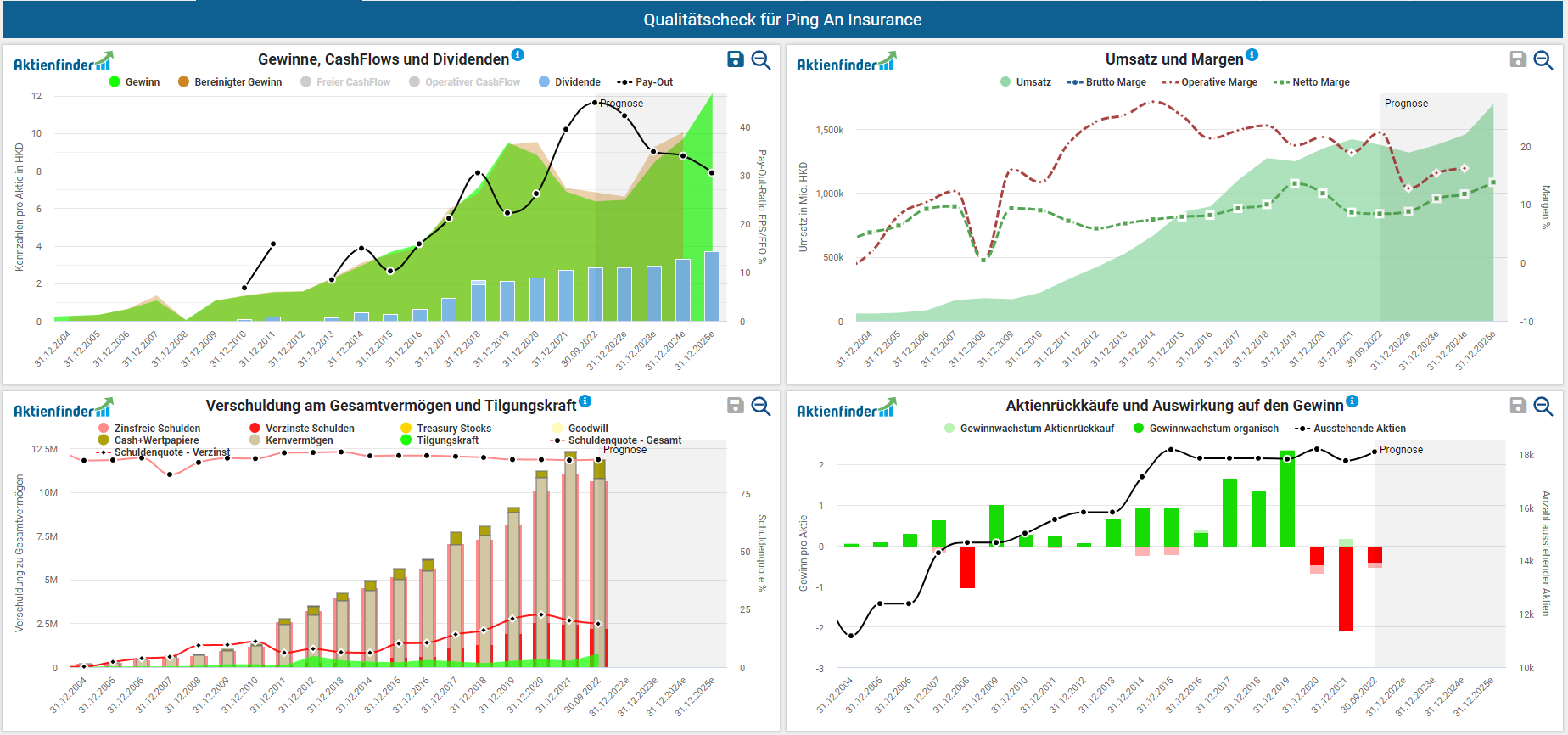This screenshot has height=735, width=1568.
Task: Click the Aktienfinder logo in debt chart
Action: click(x=63, y=409)
